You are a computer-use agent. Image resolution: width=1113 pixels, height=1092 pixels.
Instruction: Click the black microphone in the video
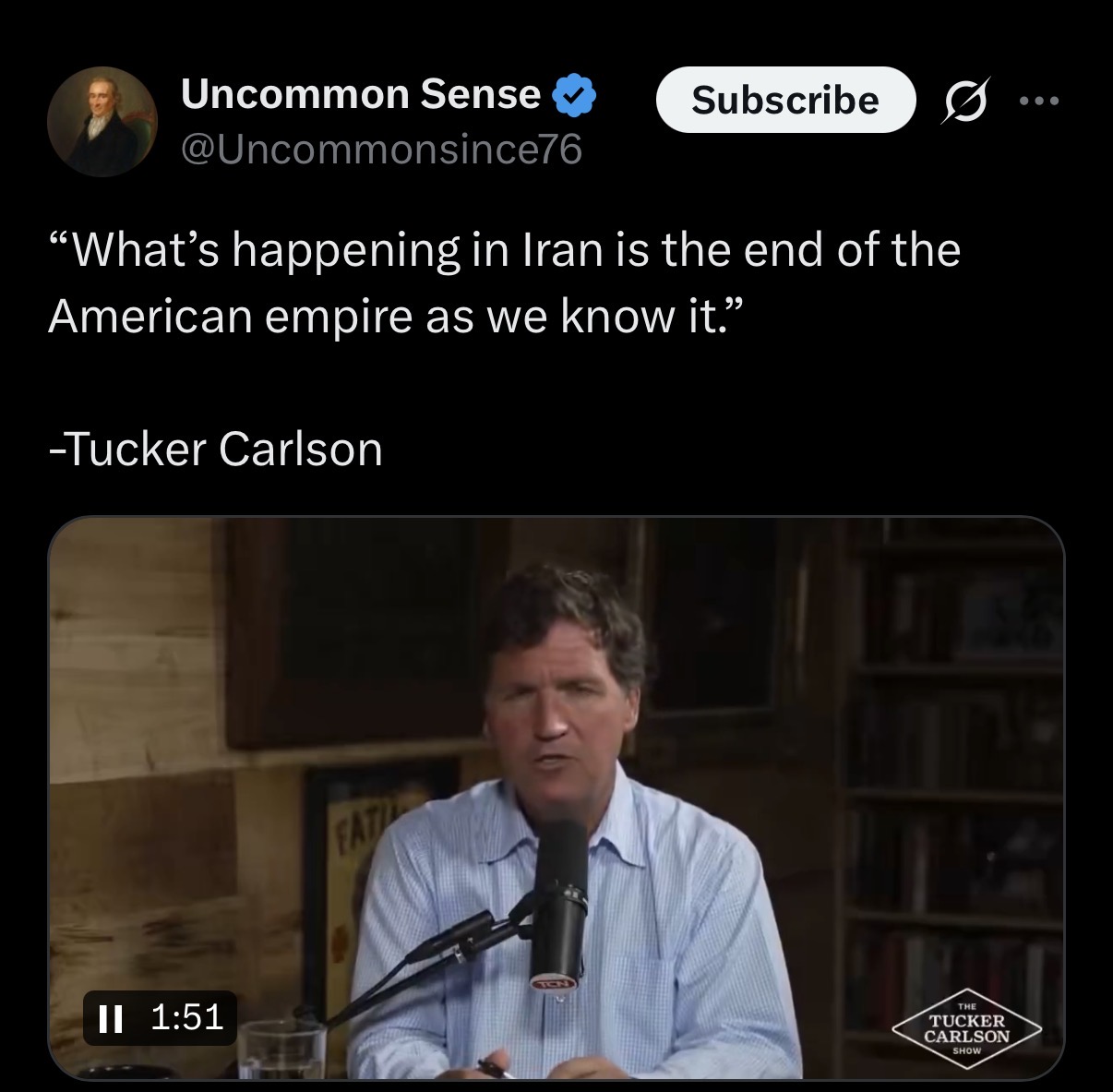point(559,903)
